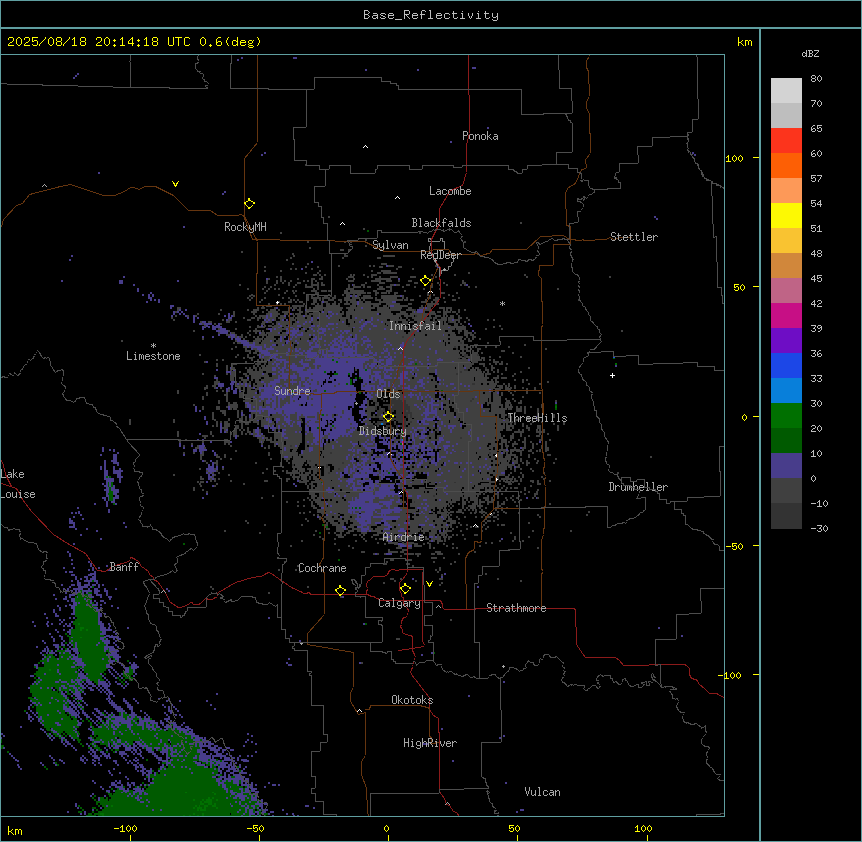The width and height of the screenshot is (862, 842).
Task: Click the timestamp 2025/08/18 20:14:18 UTC
Action: (x=99, y=42)
